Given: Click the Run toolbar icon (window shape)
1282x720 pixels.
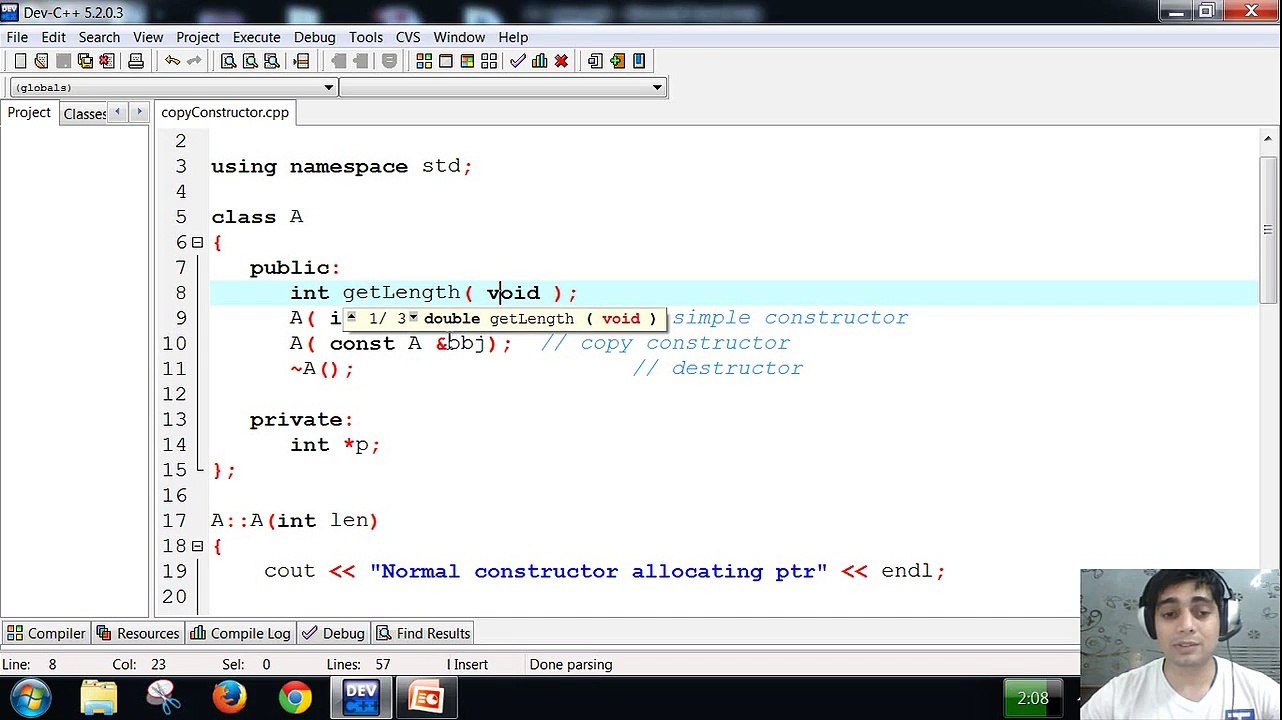Looking at the screenshot, I should pos(445,61).
